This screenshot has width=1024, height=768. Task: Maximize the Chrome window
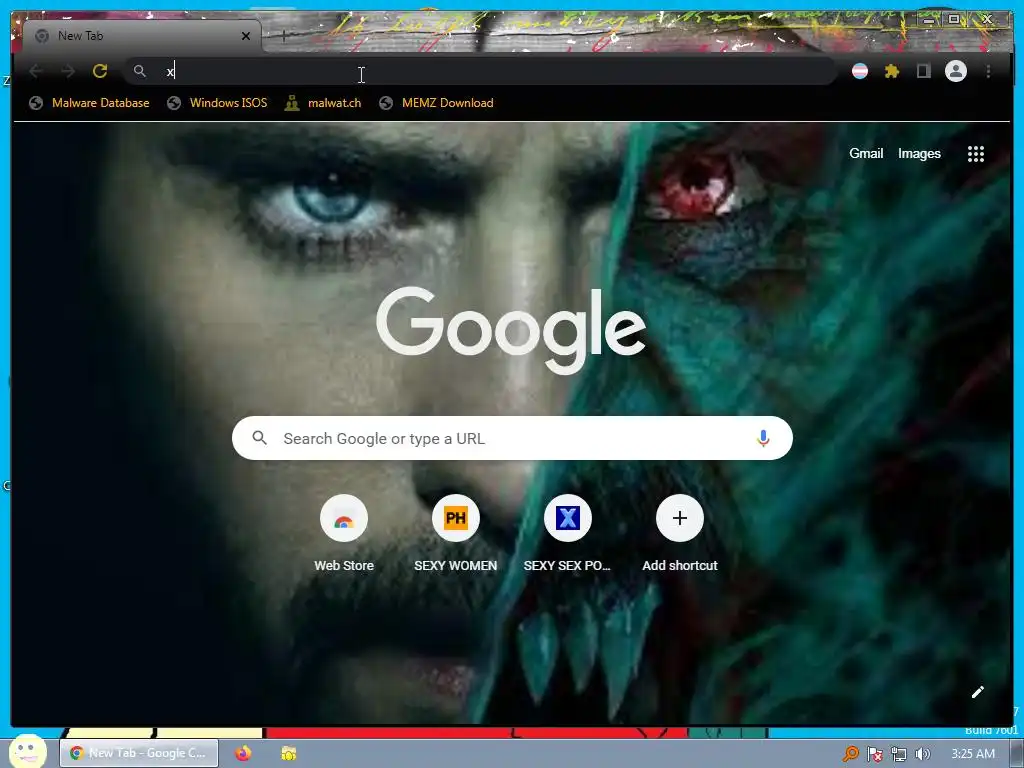point(954,20)
